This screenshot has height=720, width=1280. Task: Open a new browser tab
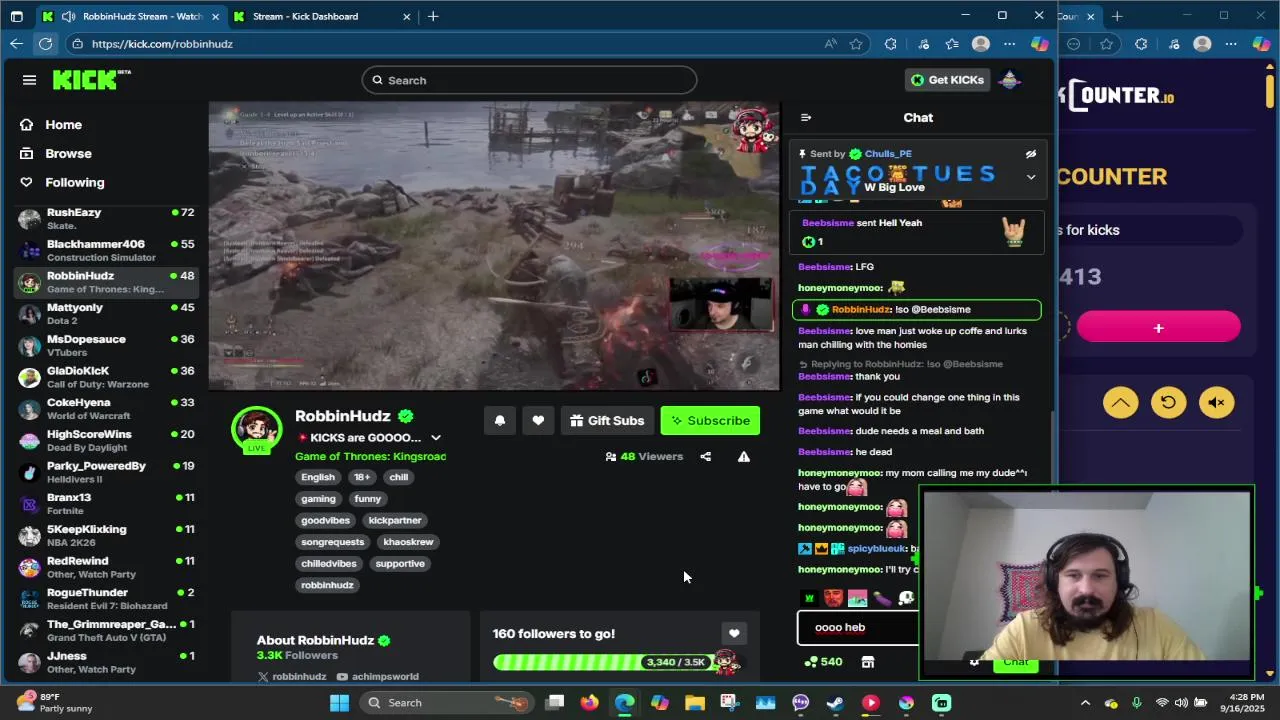(433, 16)
